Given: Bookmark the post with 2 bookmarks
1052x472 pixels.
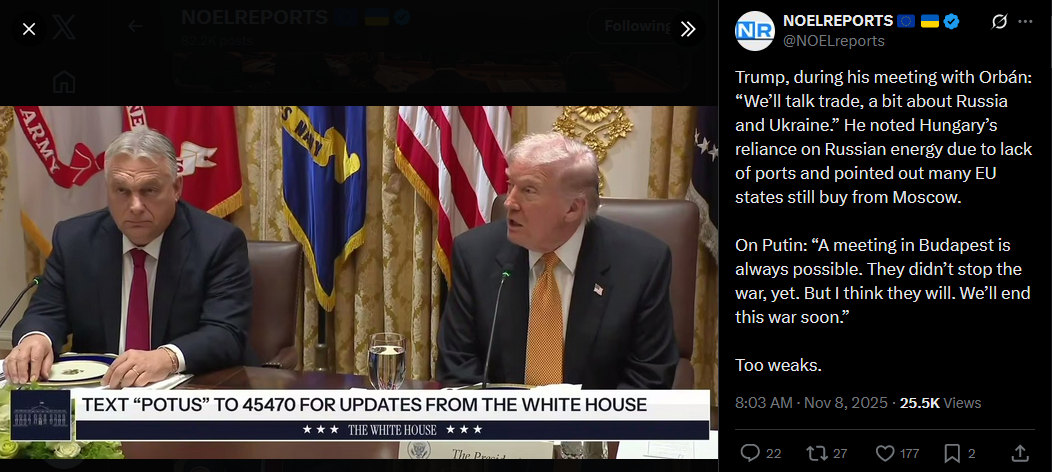Looking at the screenshot, I should [959, 454].
